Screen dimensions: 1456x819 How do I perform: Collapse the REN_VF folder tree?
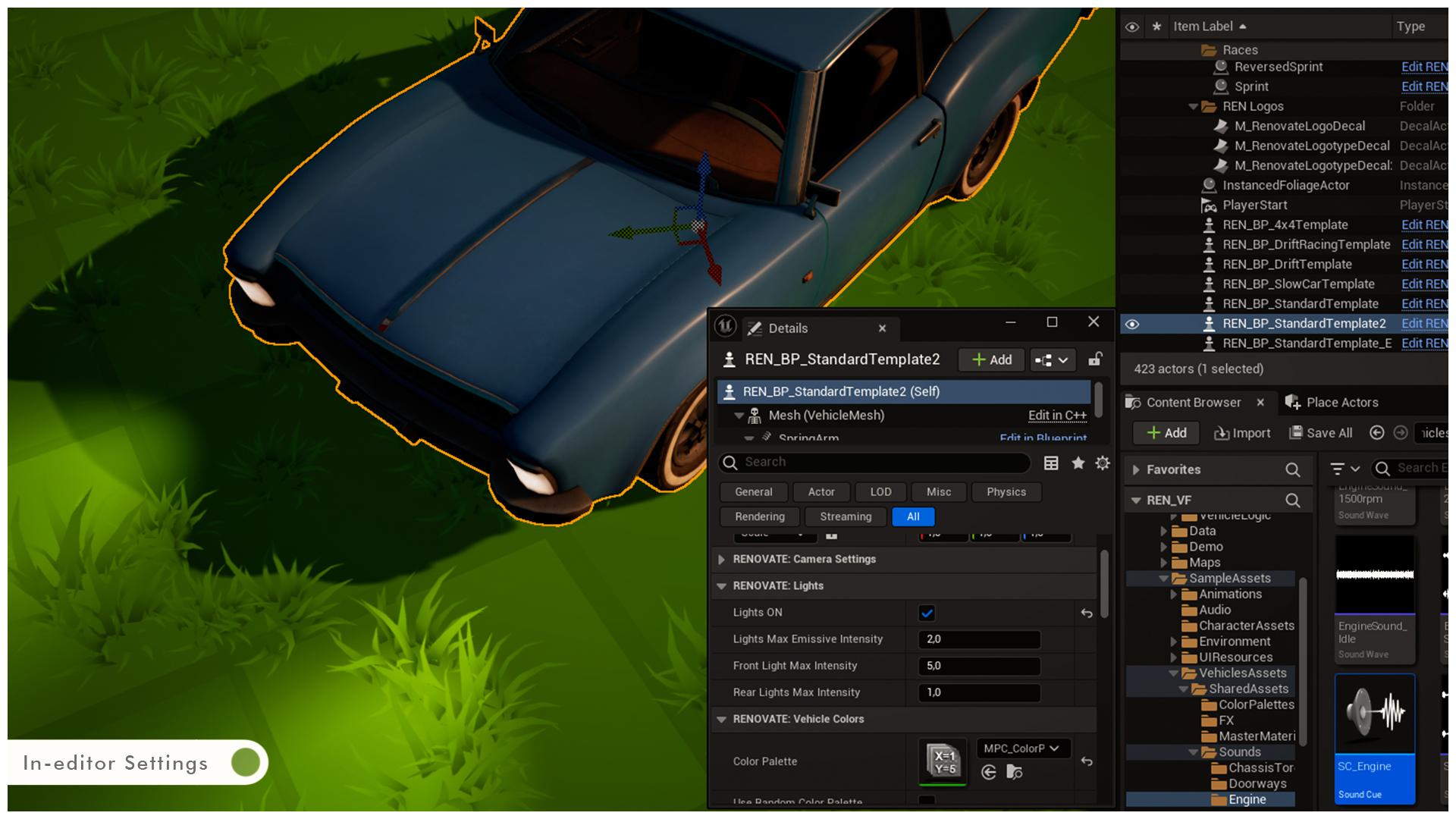pos(1137,500)
